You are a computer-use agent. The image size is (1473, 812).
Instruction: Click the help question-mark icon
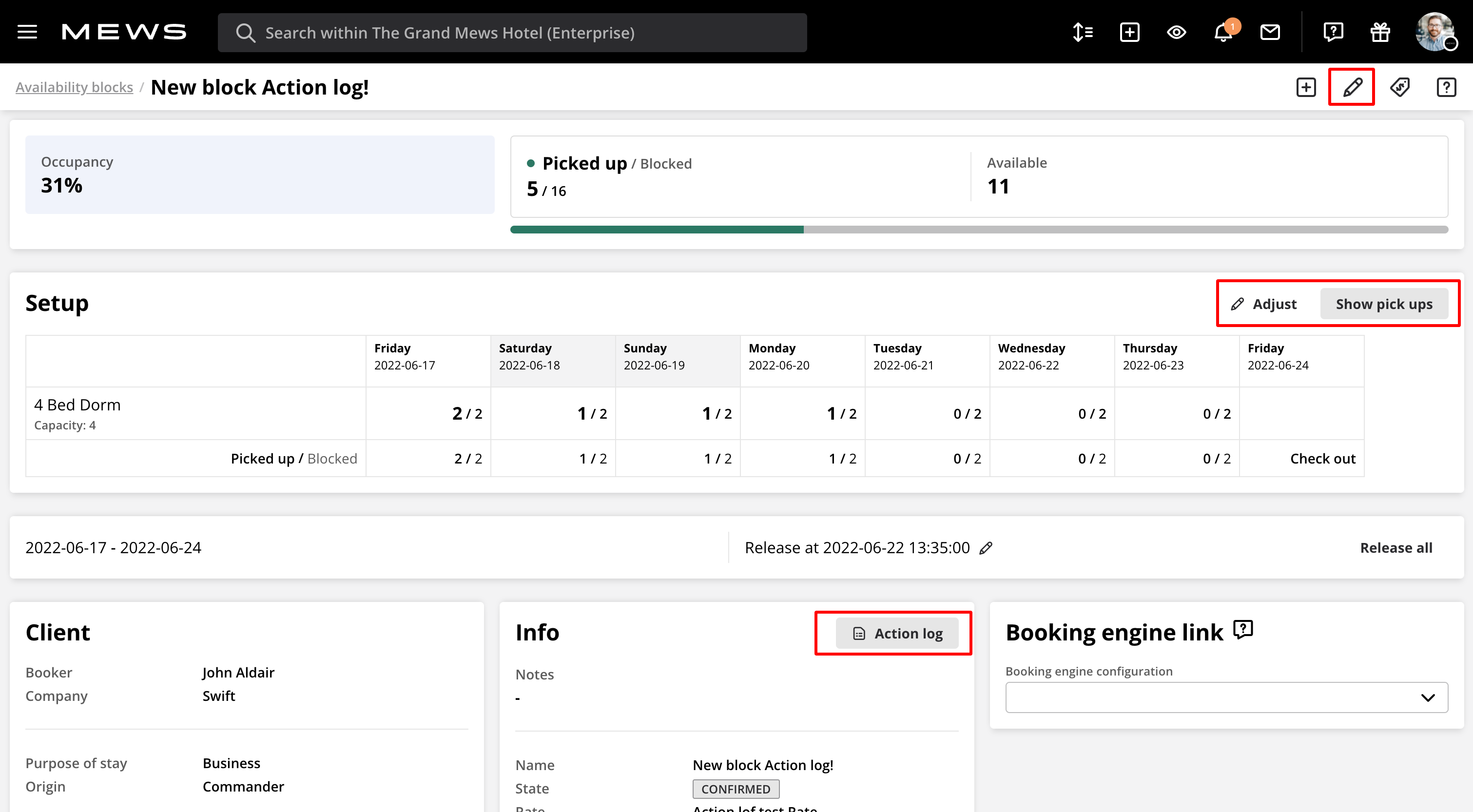[1446, 87]
